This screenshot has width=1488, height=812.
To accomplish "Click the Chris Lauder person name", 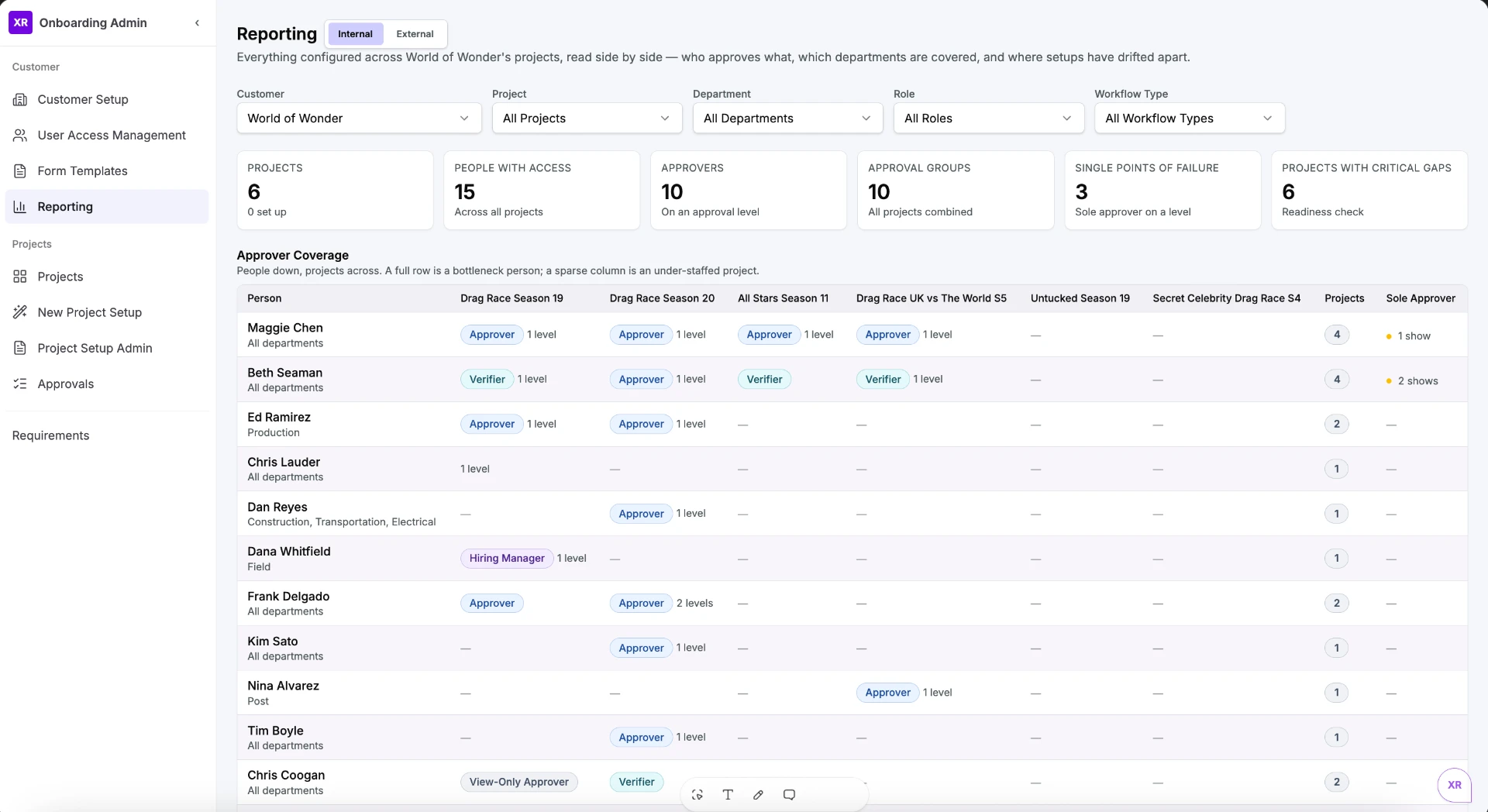I will (284, 463).
